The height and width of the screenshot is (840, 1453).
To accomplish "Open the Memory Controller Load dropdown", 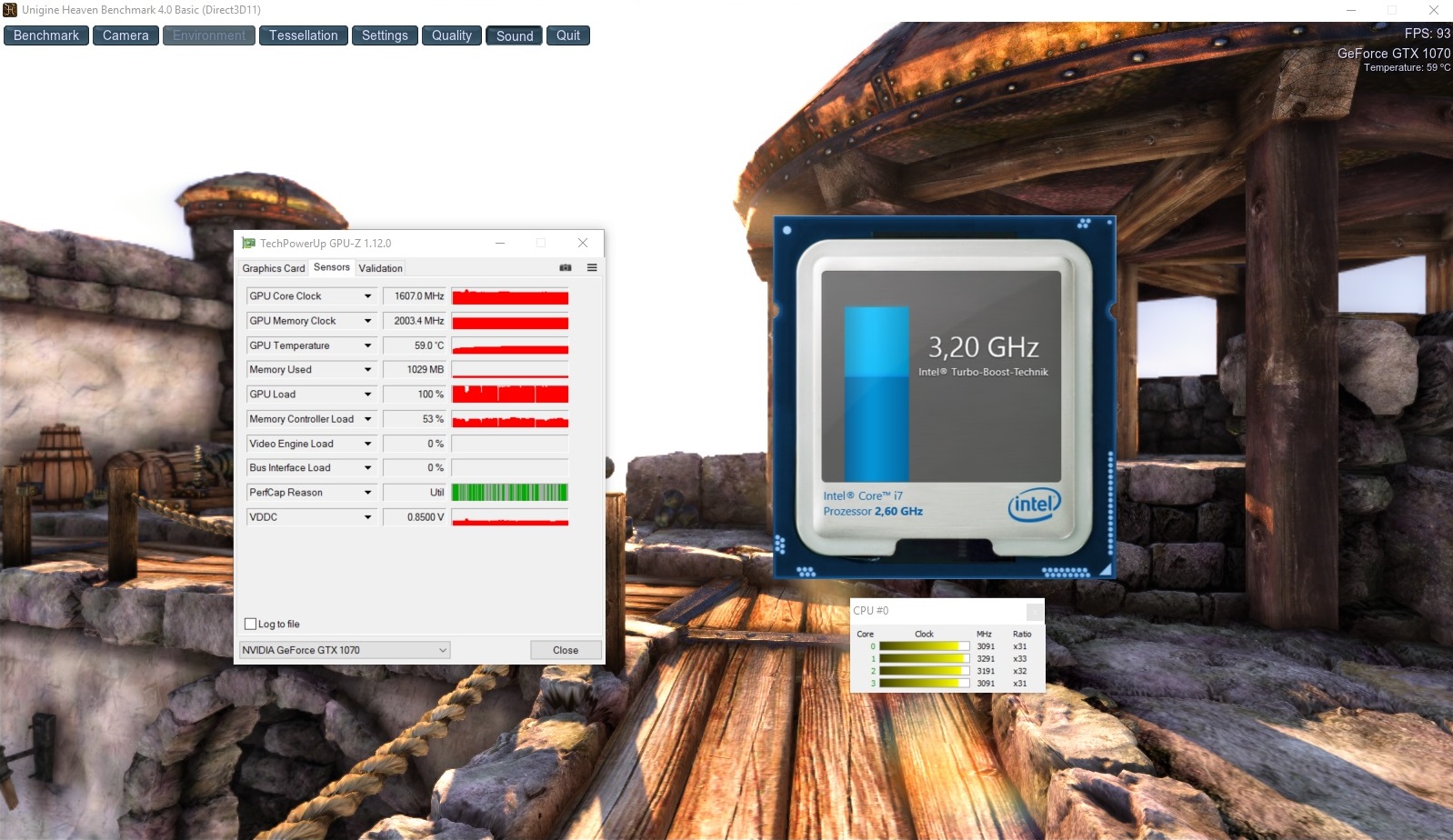I will click(x=367, y=419).
